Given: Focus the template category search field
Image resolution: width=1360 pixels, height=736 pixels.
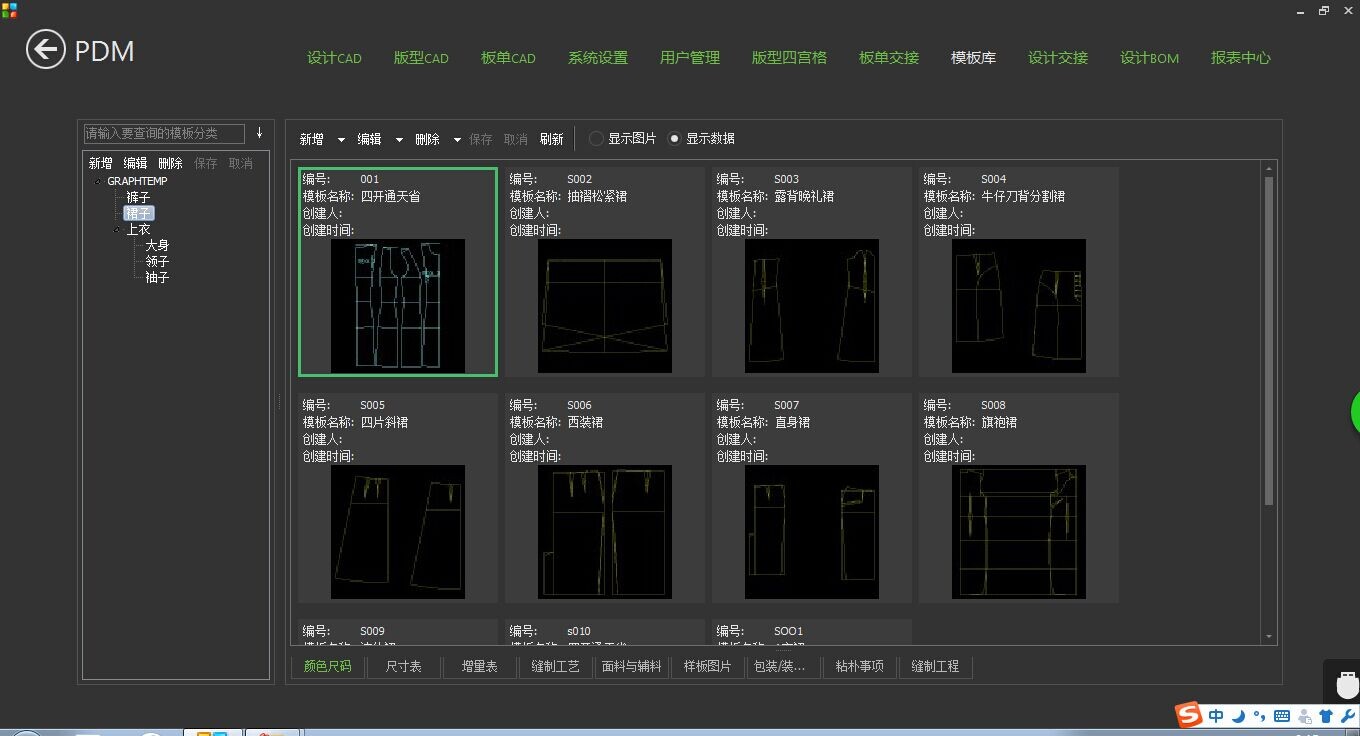Looking at the screenshot, I should [x=164, y=133].
